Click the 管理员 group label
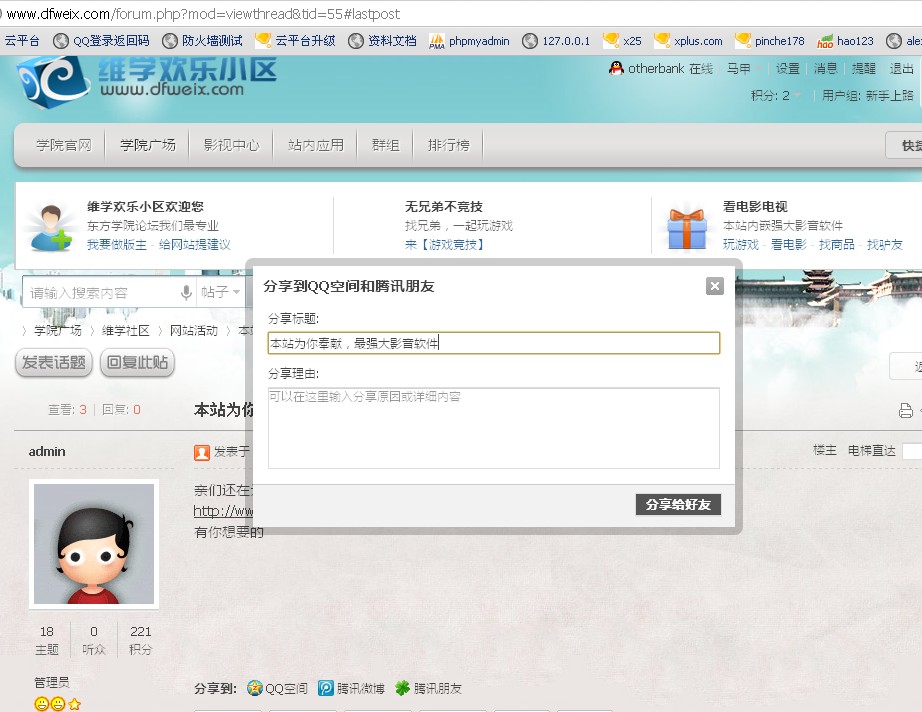Screen dimensions: 922x712 point(52,682)
